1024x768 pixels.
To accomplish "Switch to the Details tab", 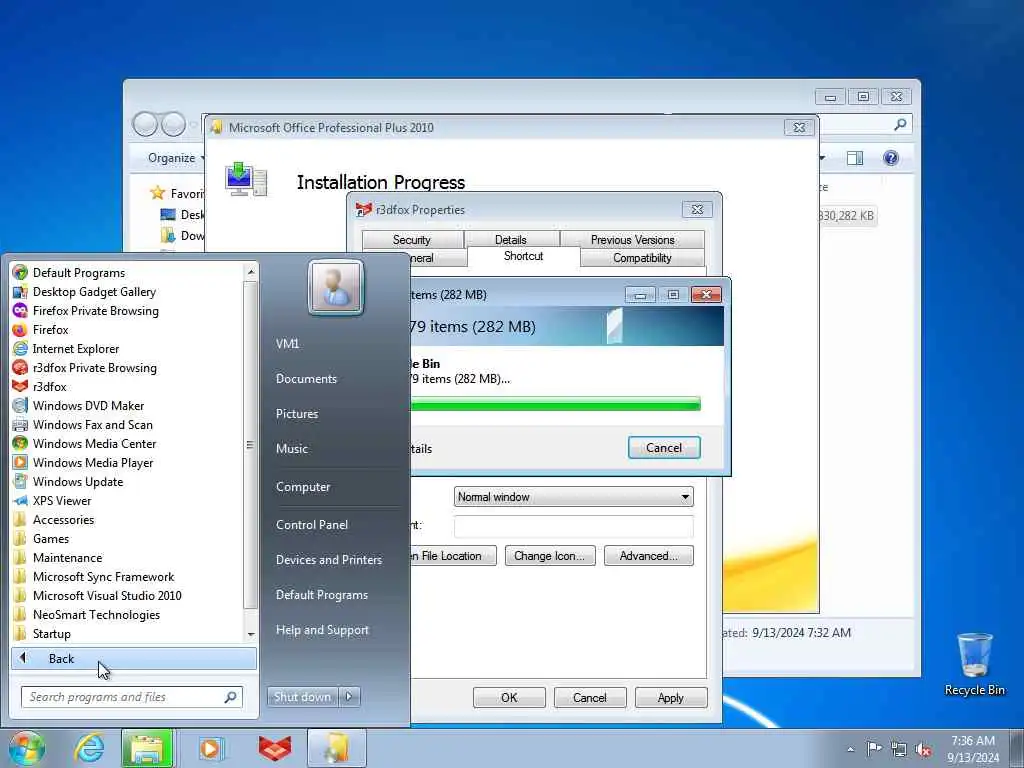I will [x=511, y=240].
